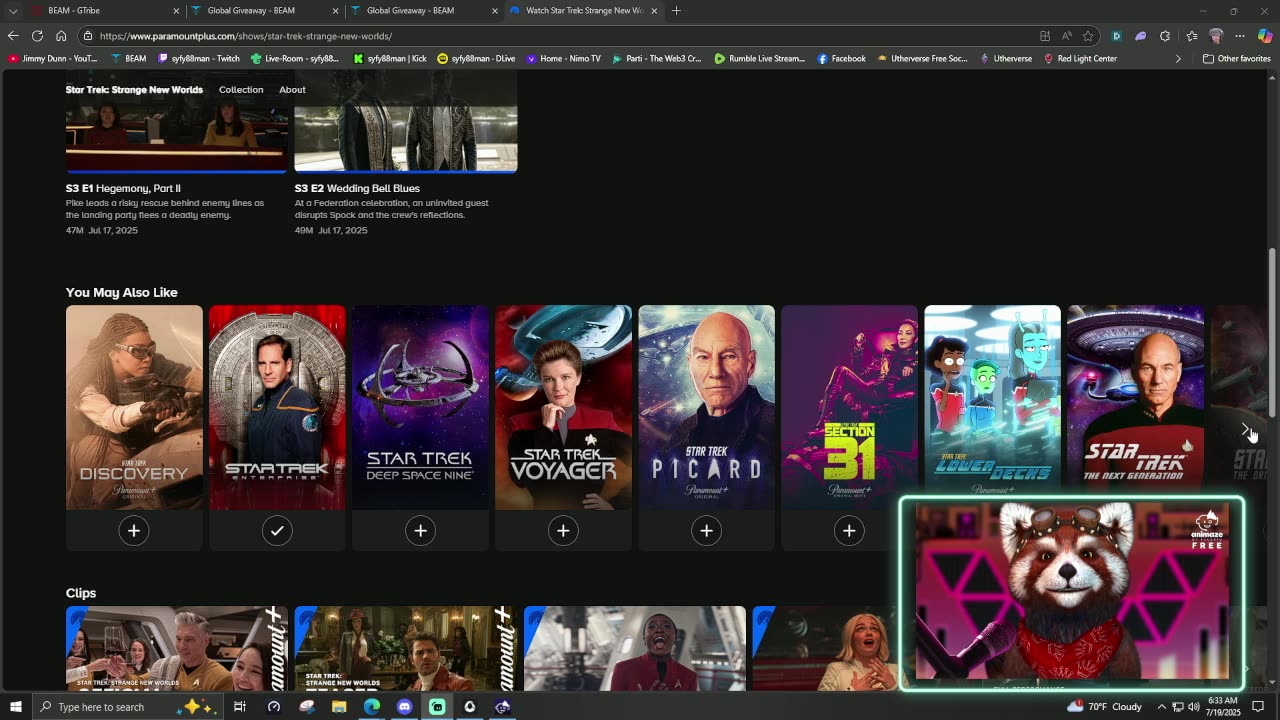The height and width of the screenshot is (720, 1280).
Task: Open Discord from the taskbar
Action: [404, 707]
